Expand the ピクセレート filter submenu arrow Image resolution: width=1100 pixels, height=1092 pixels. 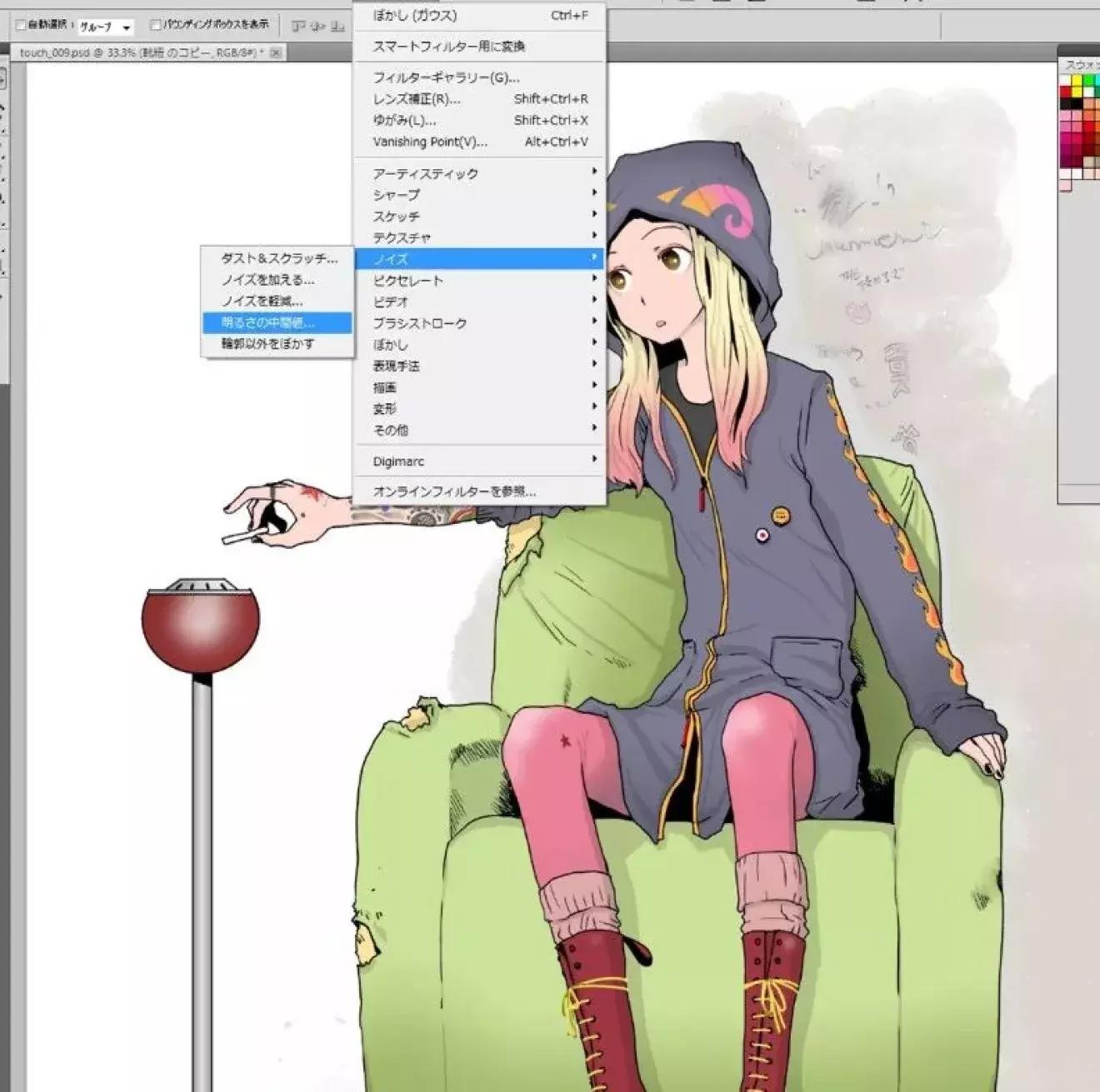pyautogui.click(x=595, y=280)
